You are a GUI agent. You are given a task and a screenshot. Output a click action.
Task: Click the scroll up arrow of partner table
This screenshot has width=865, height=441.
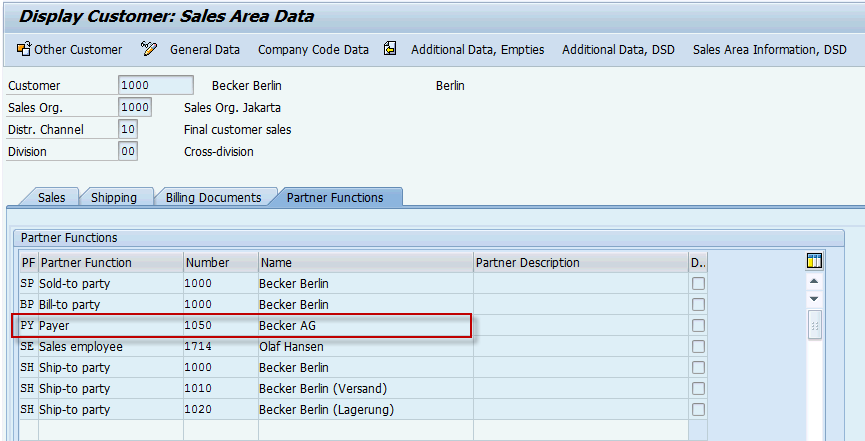(814, 282)
